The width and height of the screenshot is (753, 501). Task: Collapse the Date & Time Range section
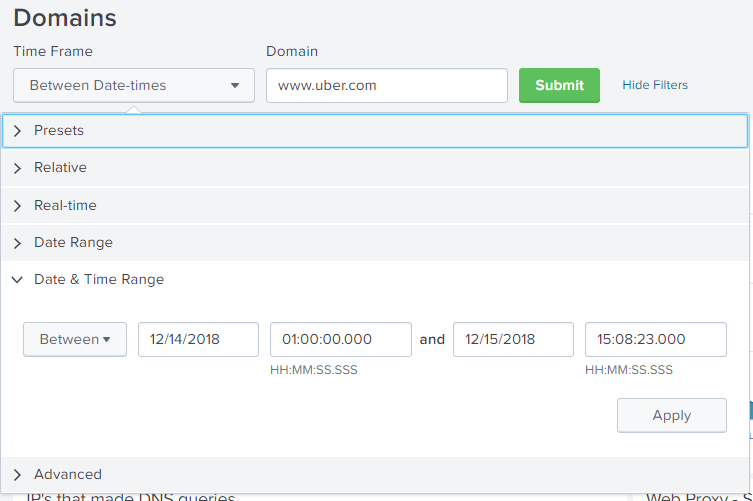375,280
